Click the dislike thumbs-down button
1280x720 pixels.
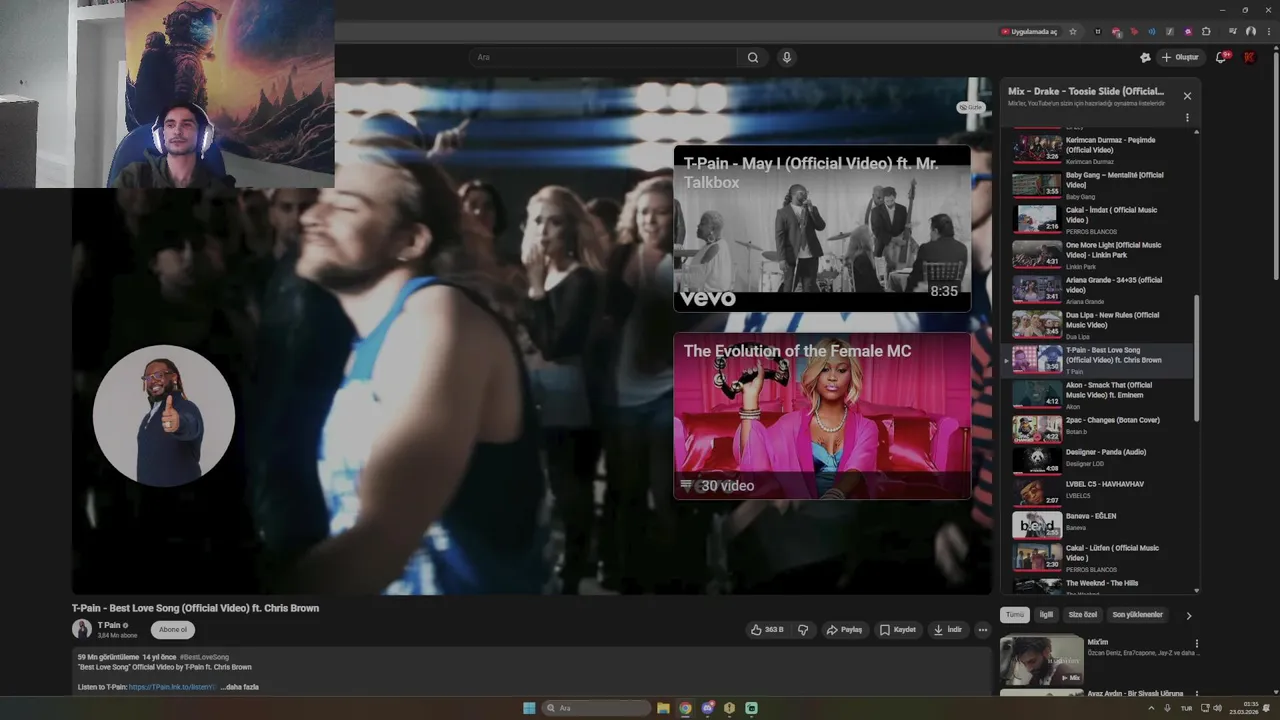pos(803,630)
